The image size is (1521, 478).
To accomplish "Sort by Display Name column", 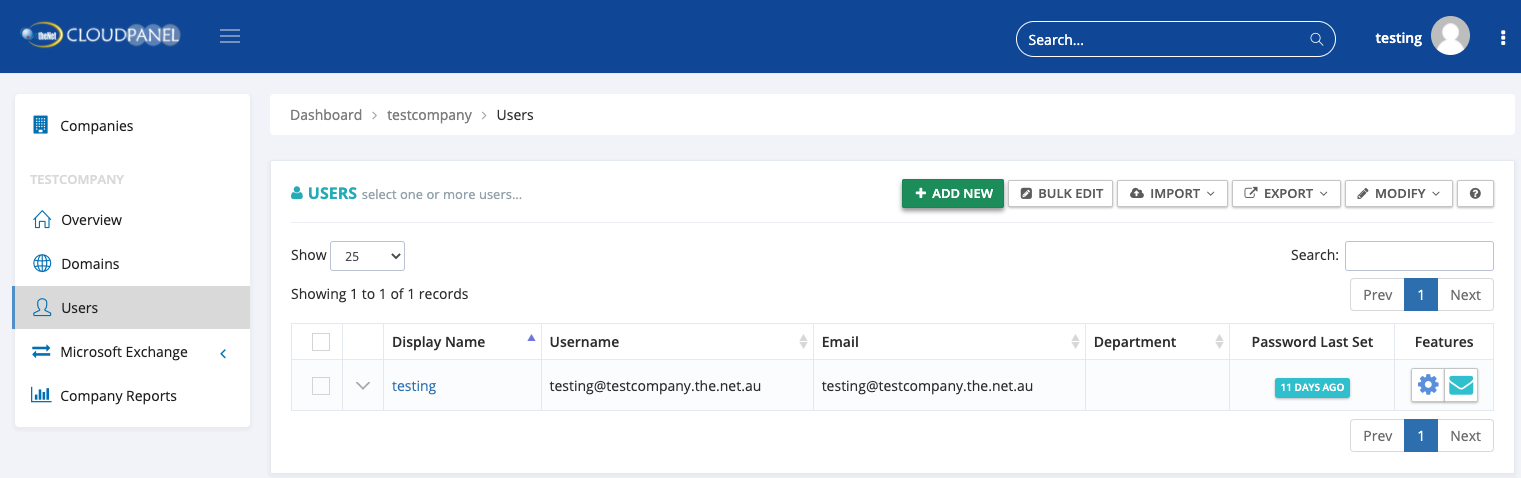I will click(462, 341).
